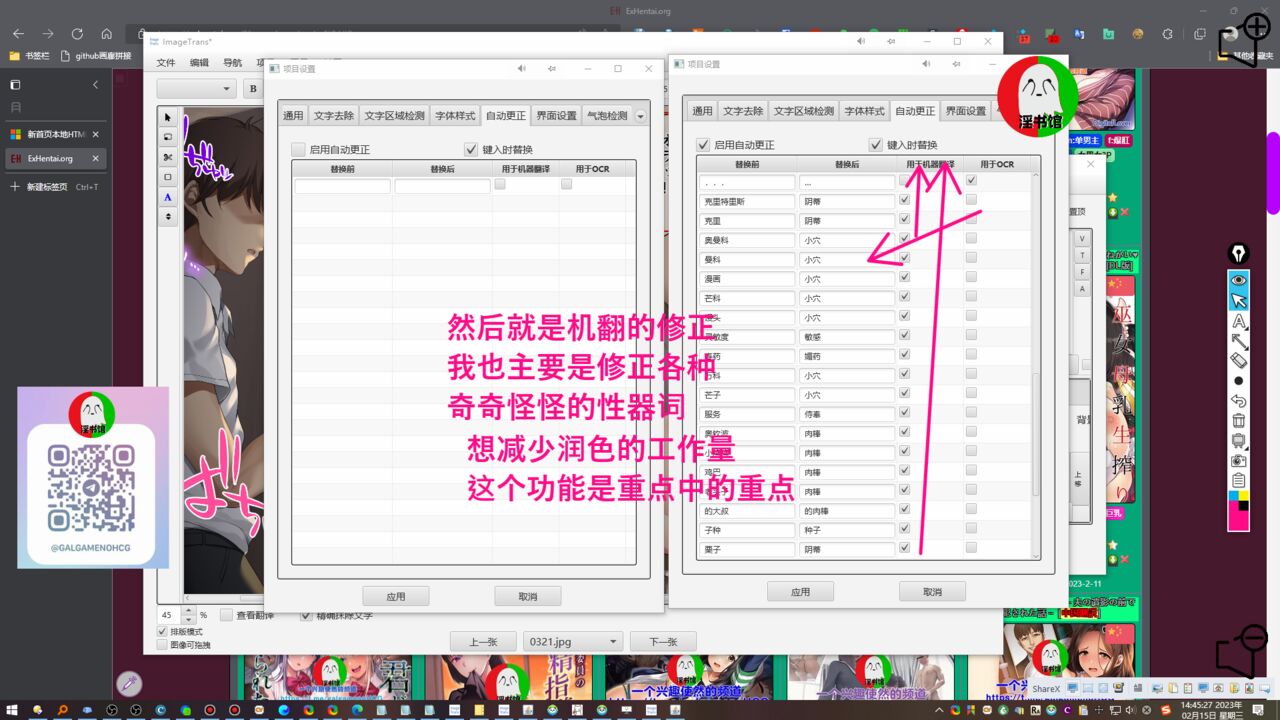Enable the 启用自动更正 checkbox in left dialog
The width and height of the screenshot is (1280, 720).
pos(298,149)
